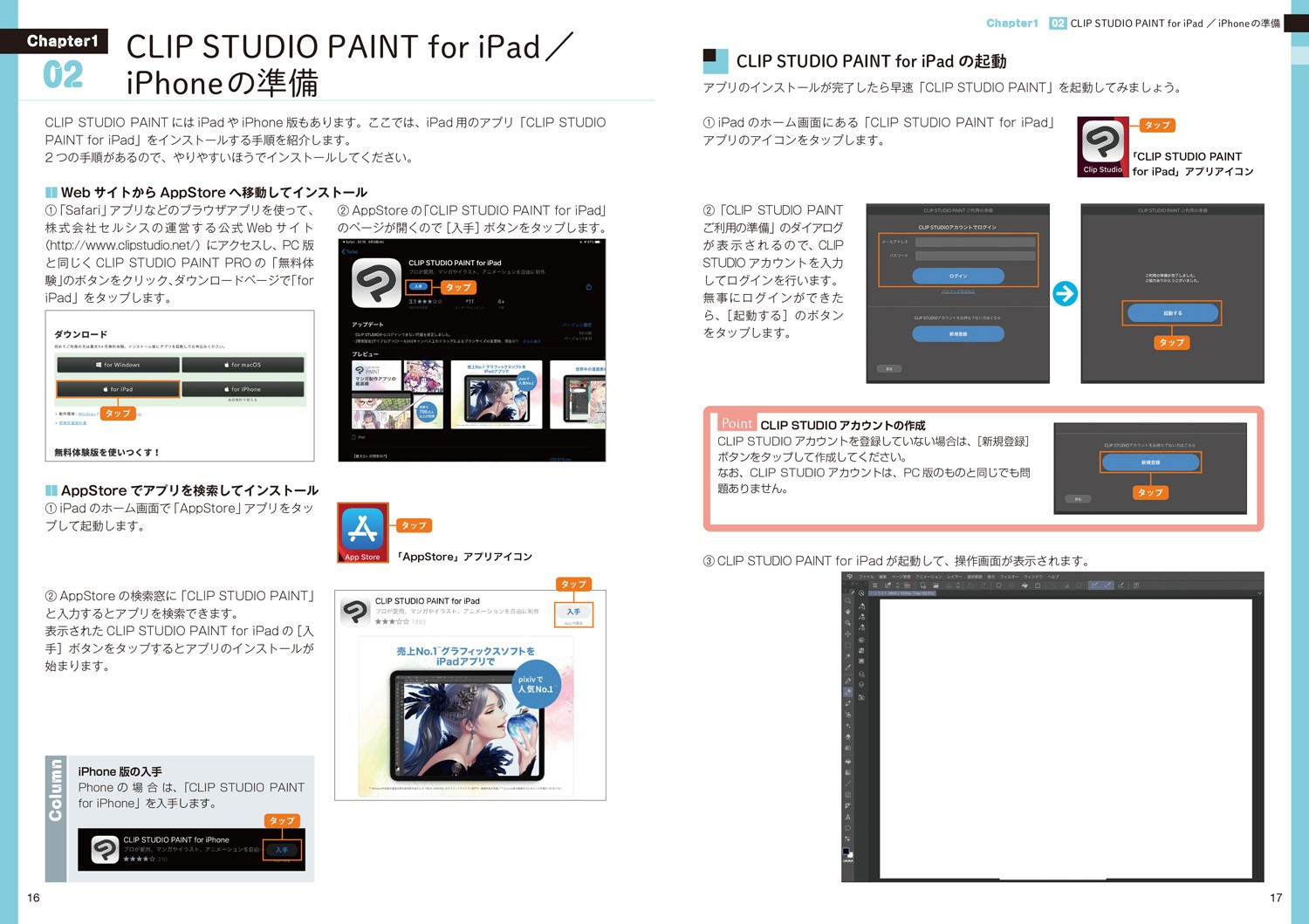Click forgot-password link under ログイン button
This screenshot has height=924, width=1309.
point(958,291)
